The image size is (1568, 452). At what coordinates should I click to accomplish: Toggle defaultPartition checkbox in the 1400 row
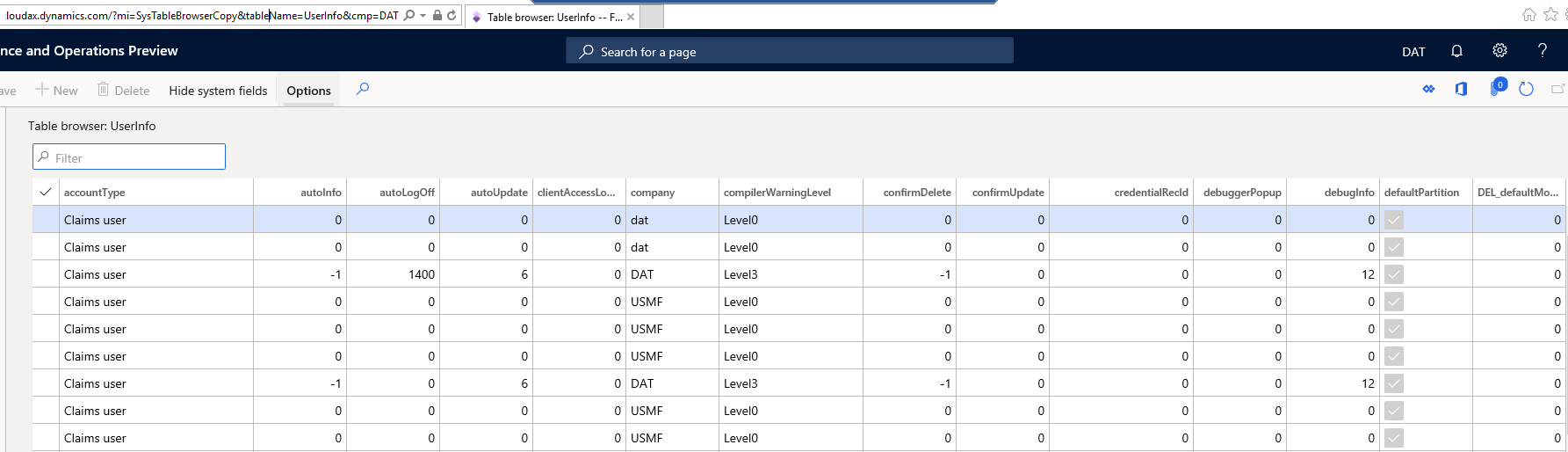pos(1394,274)
